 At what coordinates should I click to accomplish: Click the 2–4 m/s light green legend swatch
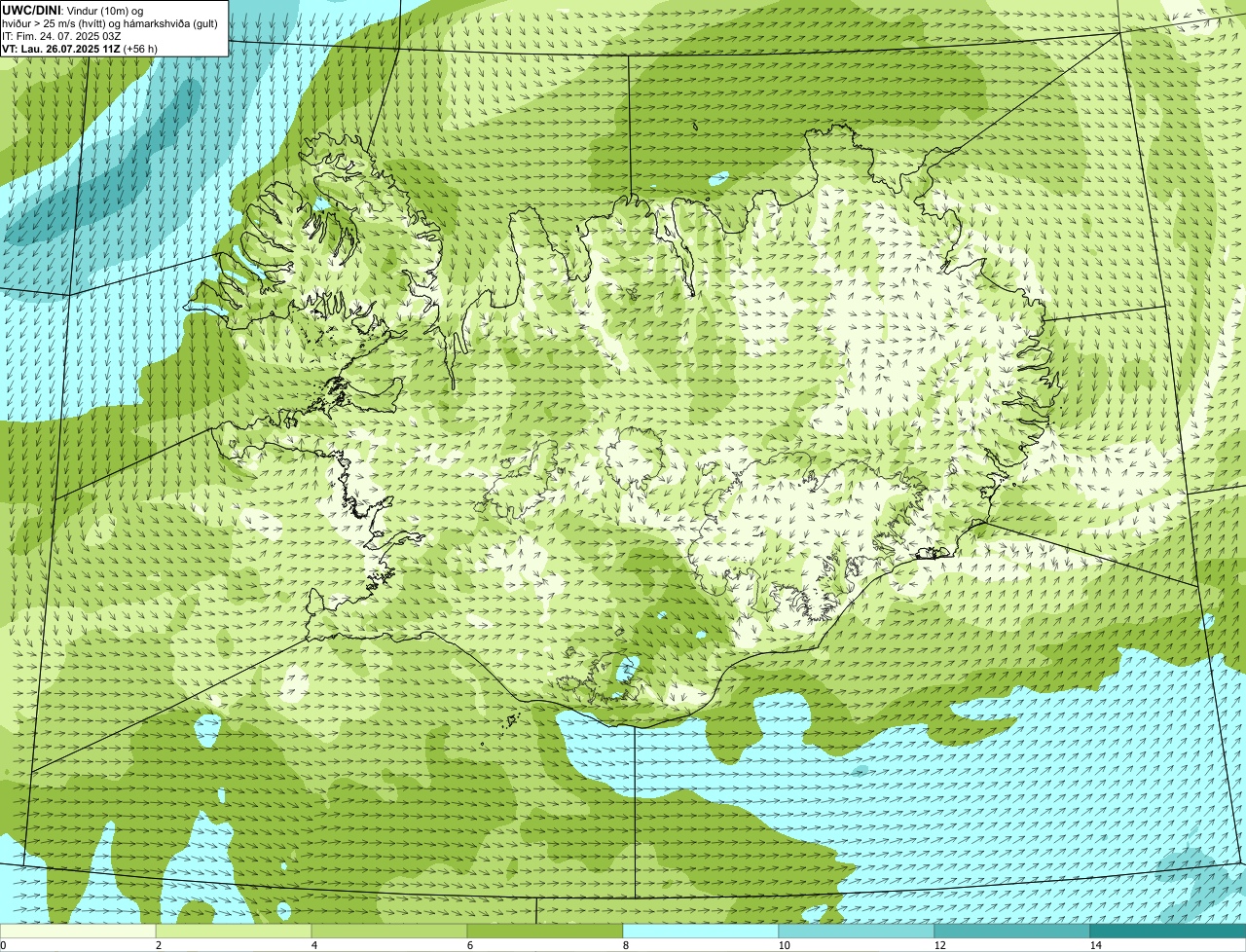click(x=234, y=931)
